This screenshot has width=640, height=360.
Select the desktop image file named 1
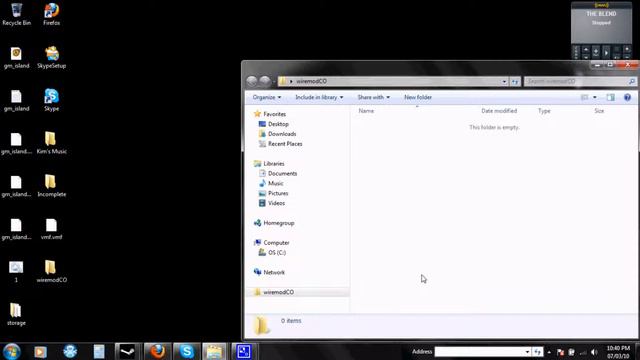point(16,271)
